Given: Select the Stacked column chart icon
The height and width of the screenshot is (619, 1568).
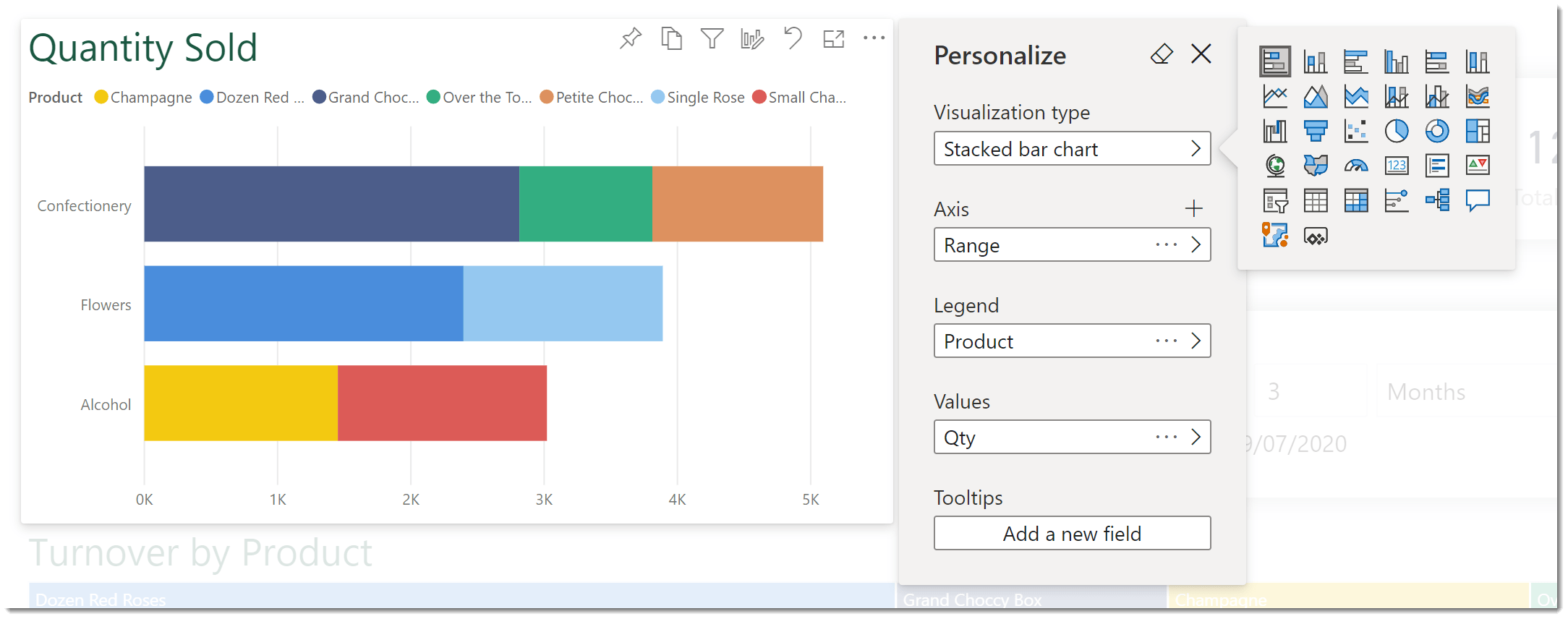Looking at the screenshot, I should [x=1316, y=61].
